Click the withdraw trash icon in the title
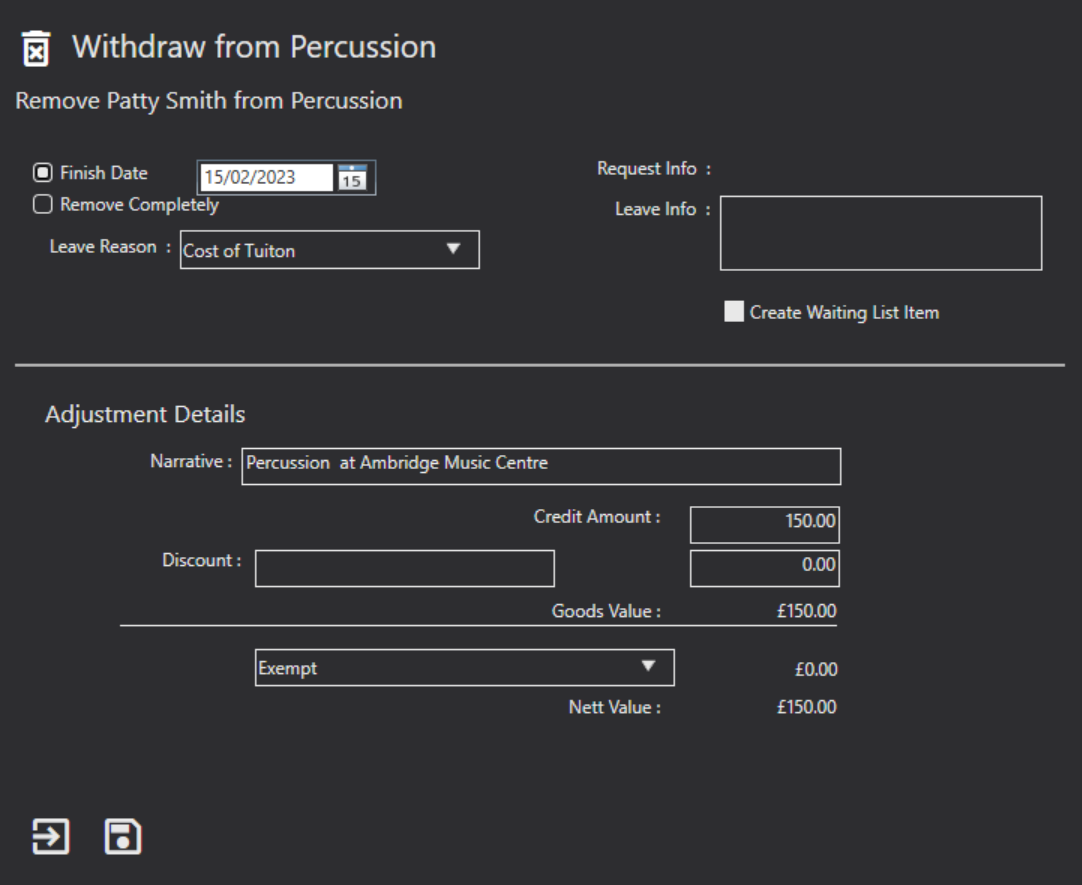1082x885 pixels. [36, 48]
